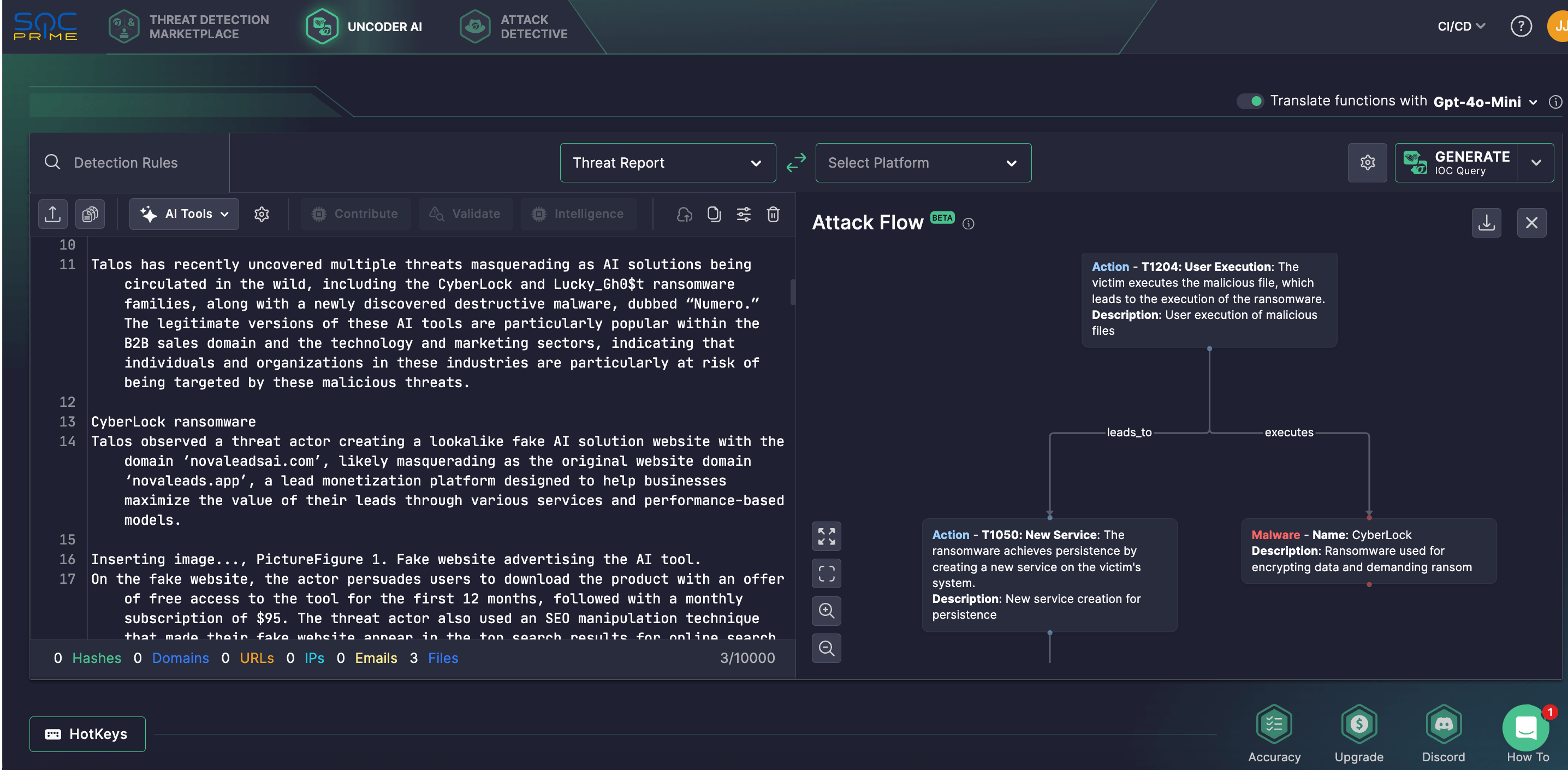
Task: Swap source and target platforms arrows
Action: (x=795, y=163)
